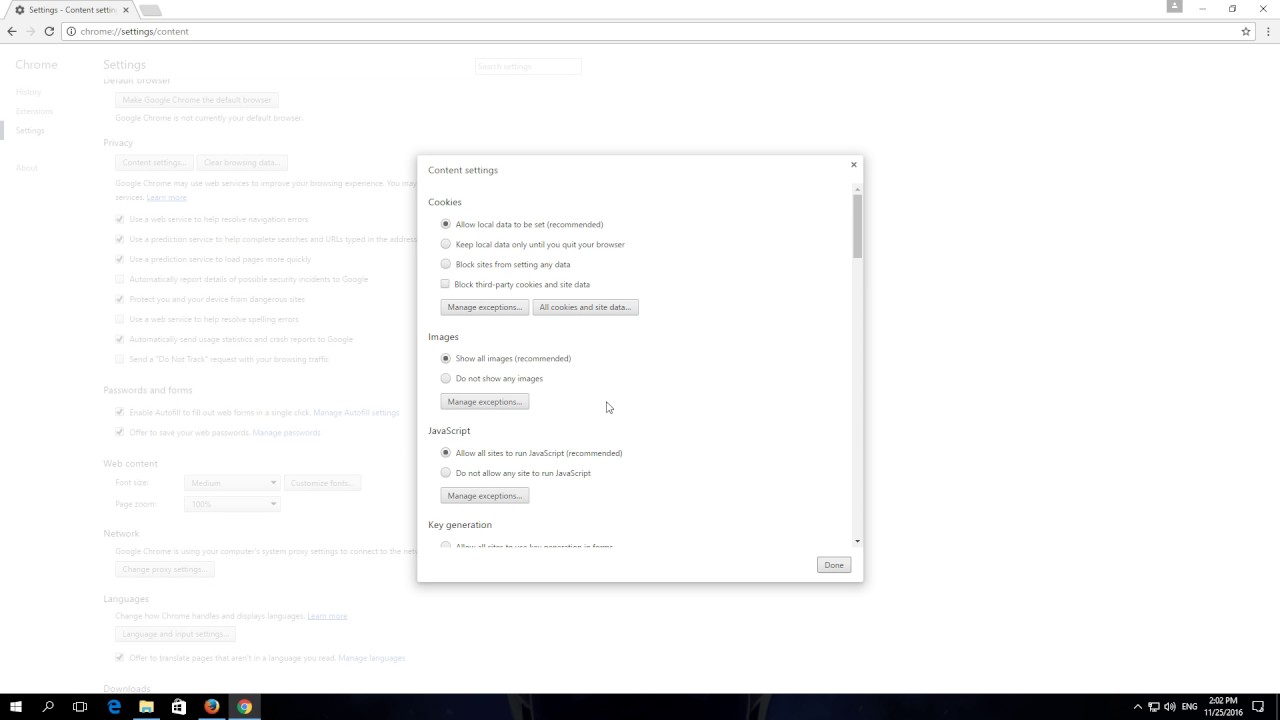Click the Search settings field
Screen dimensions: 1280x720
pos(528,66)
